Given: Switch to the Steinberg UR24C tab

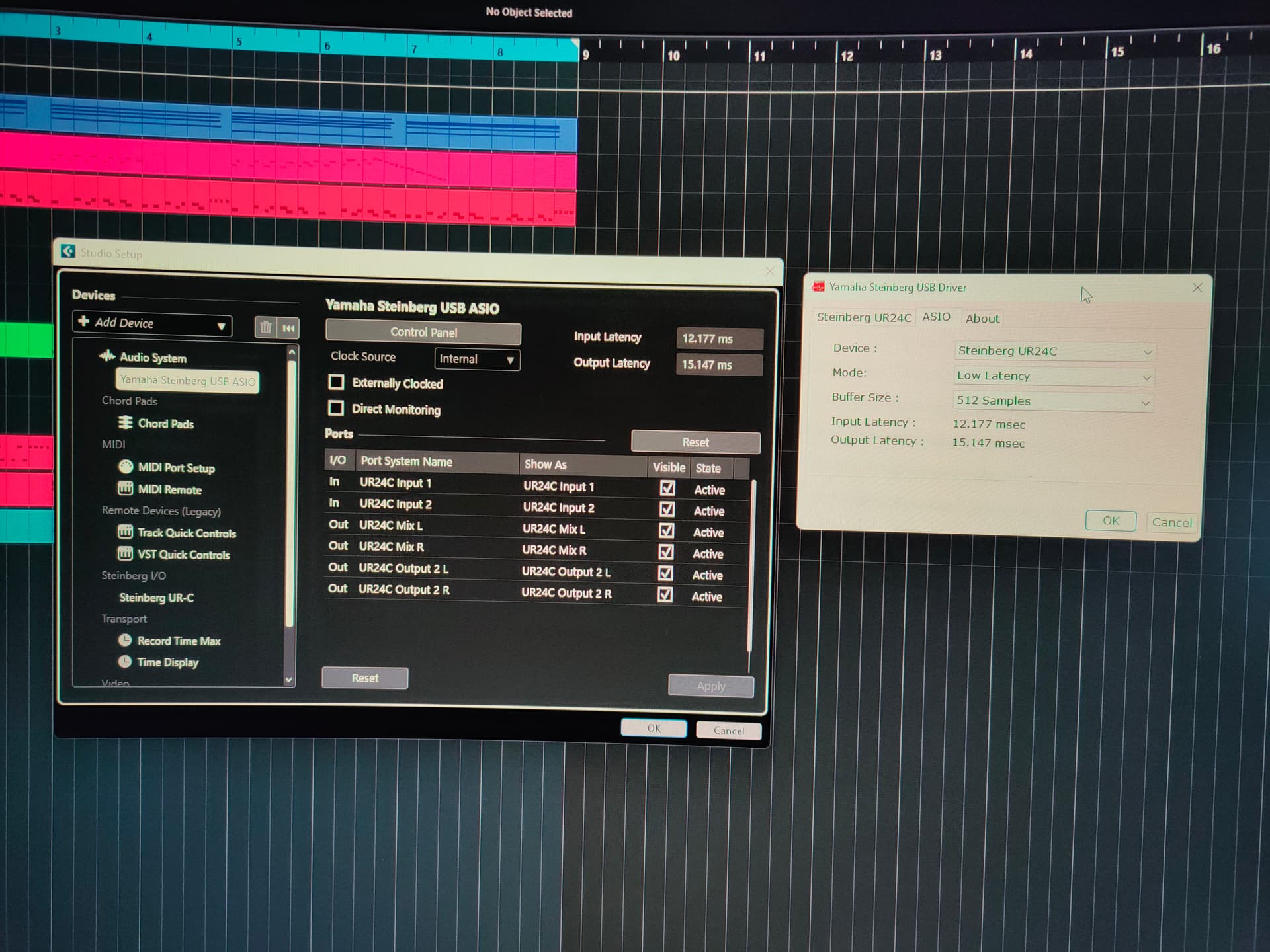Looking at the screenshot, I should pyautogui.click(x=864, y=318).
